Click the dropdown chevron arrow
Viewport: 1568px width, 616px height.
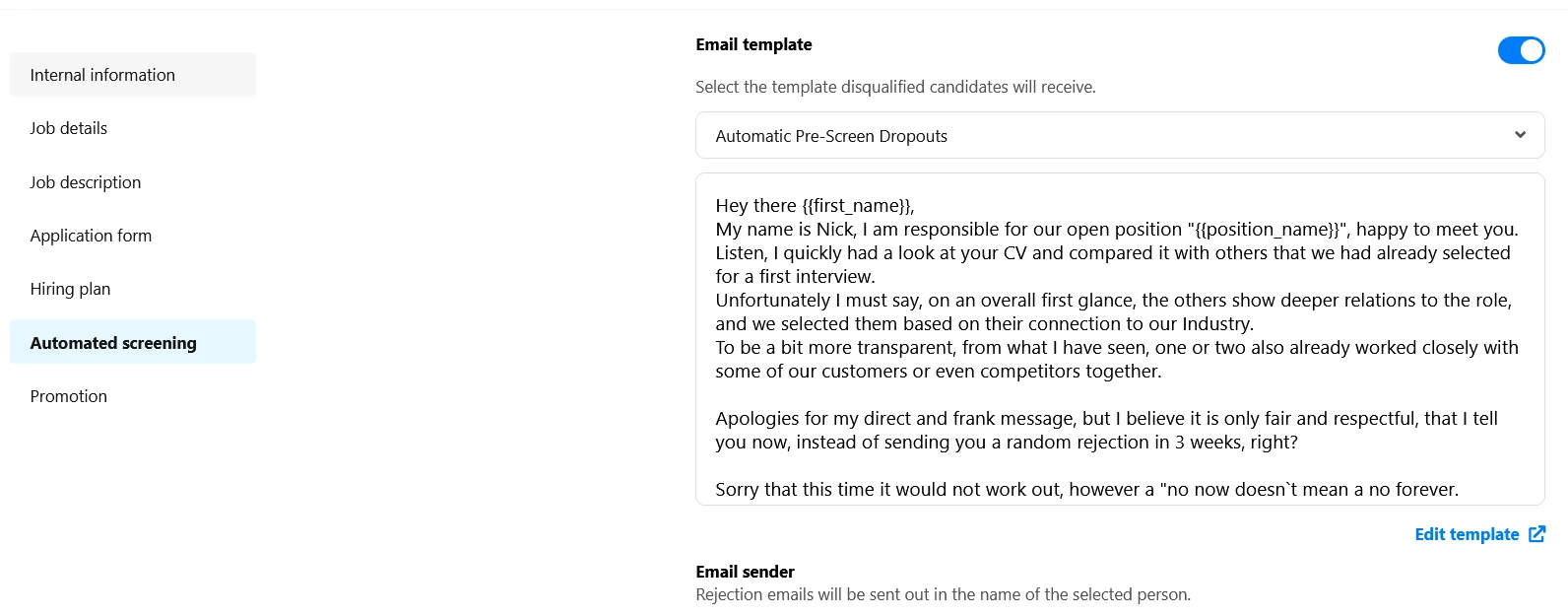tap(1520, 135)
